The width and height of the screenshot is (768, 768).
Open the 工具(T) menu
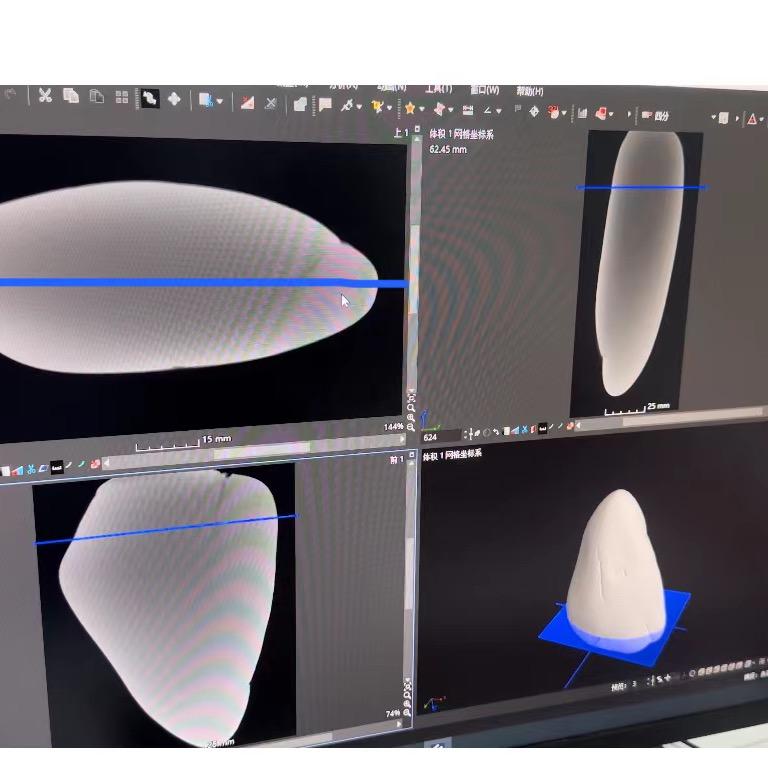point(438,89)
